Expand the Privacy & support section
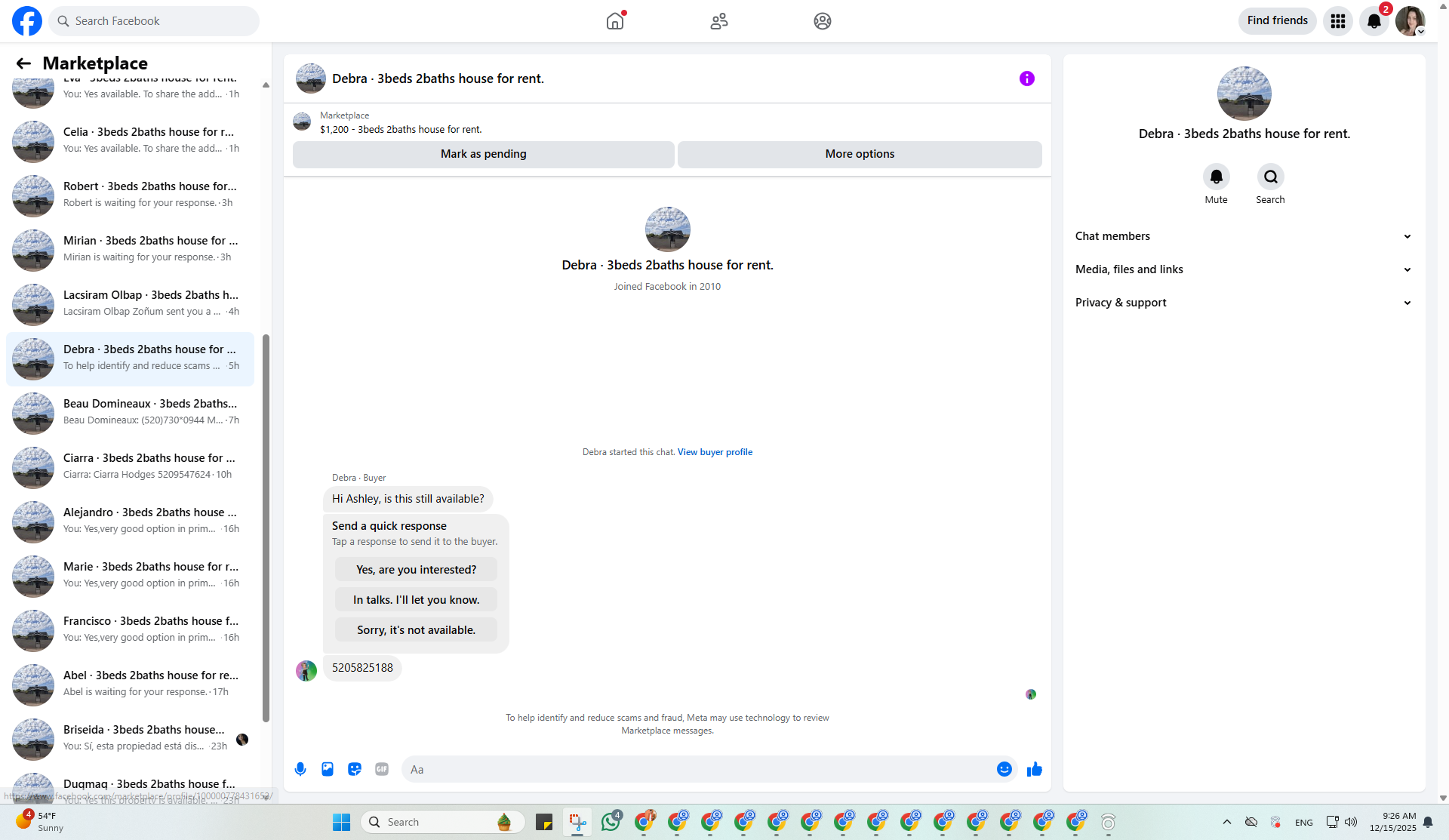The image size is (1449, 840). 1244,303
